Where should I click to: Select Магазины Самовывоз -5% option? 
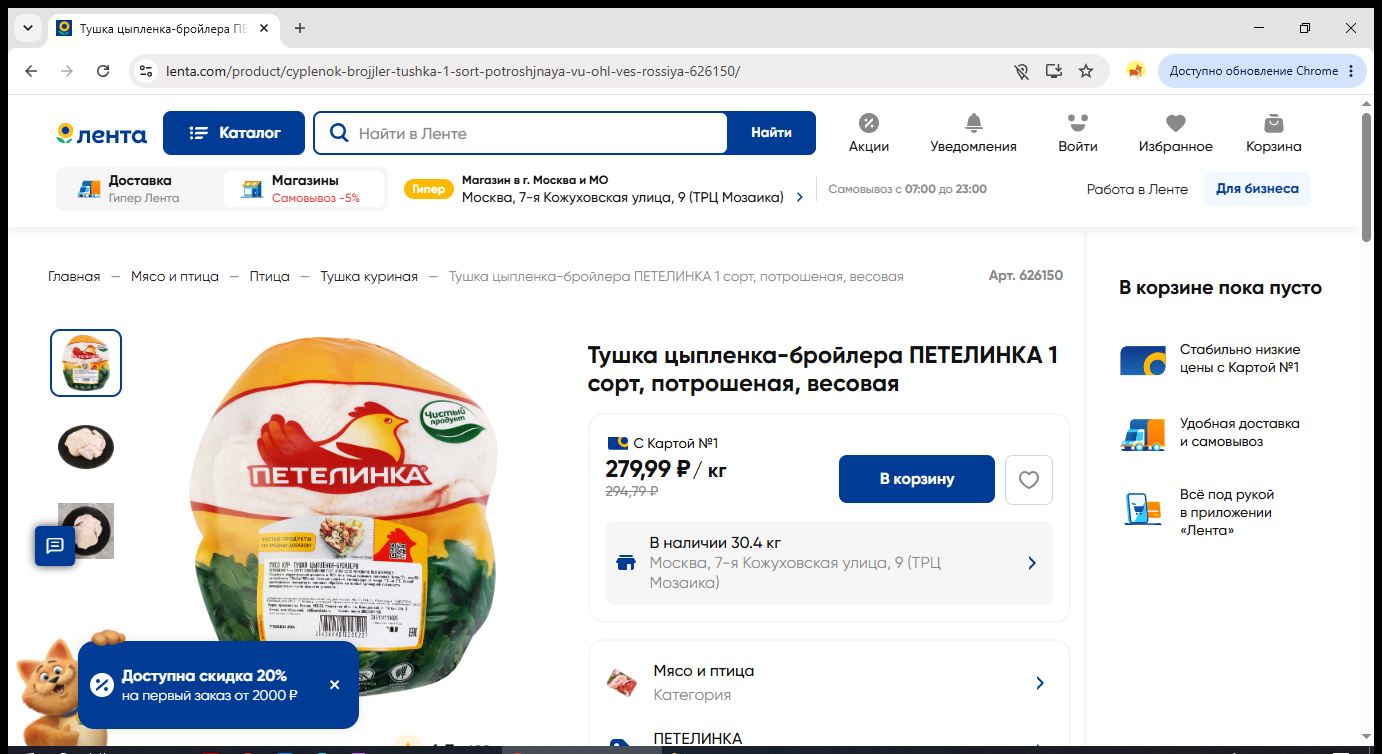304,189
